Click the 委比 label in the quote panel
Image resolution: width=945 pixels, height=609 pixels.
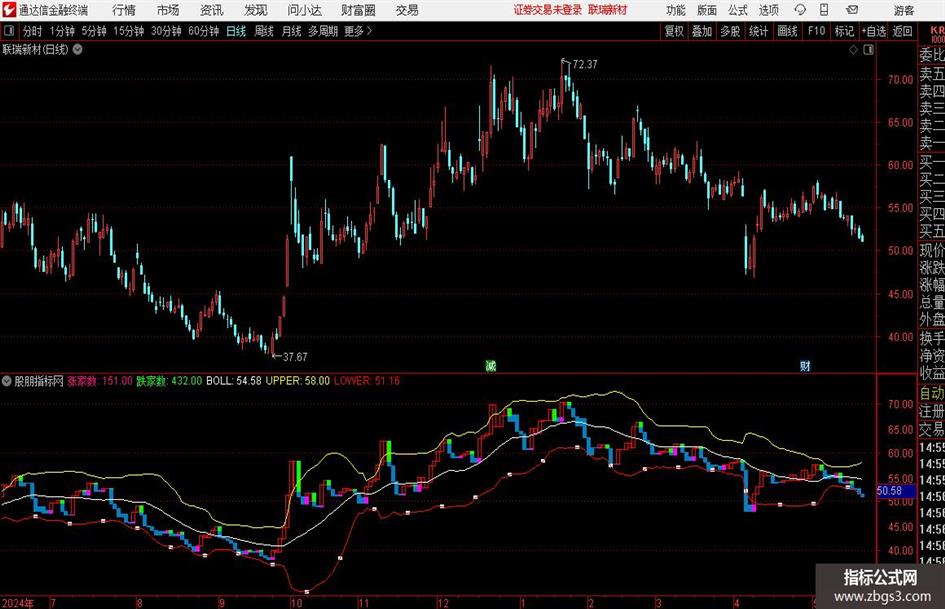coord(932,55)
